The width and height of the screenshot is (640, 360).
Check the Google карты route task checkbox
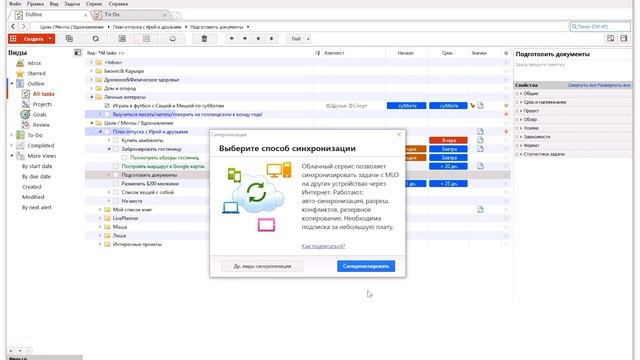click(x=116, y=166)
